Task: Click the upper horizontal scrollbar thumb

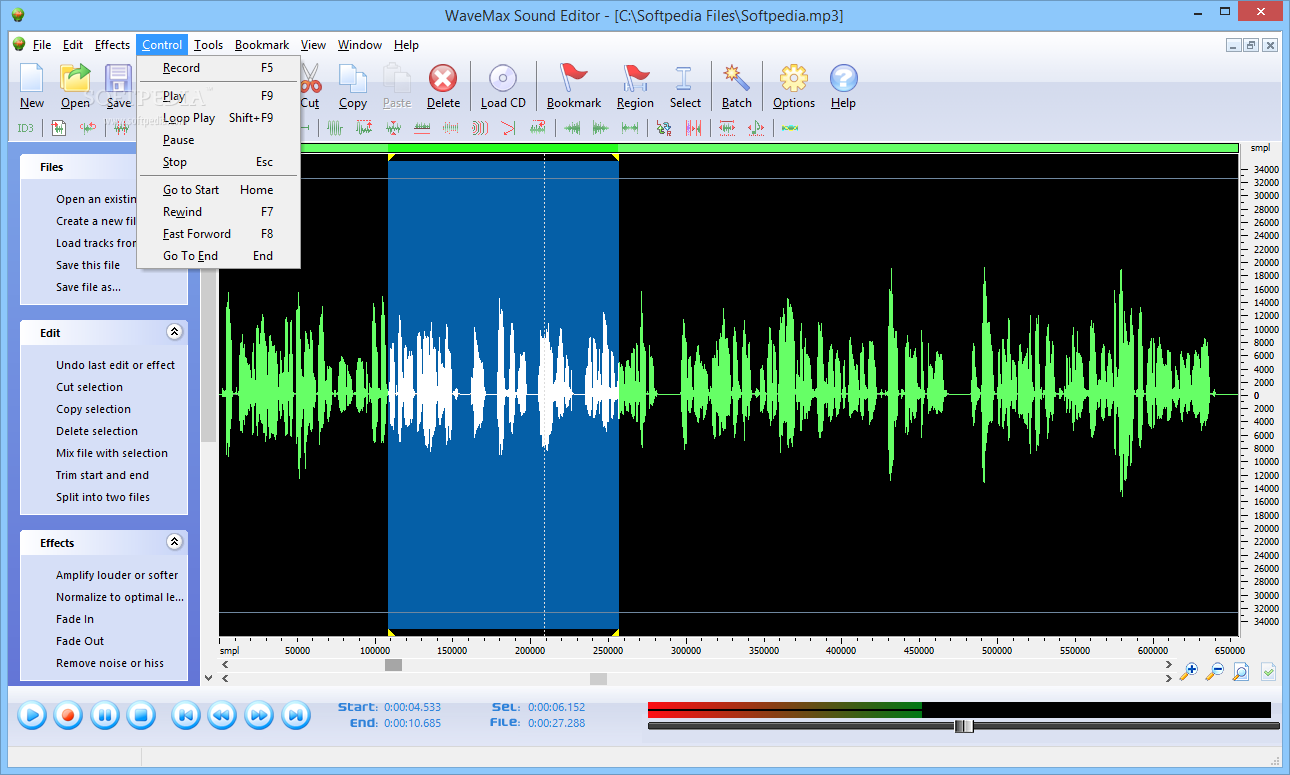Action: (x=394, y=664)
